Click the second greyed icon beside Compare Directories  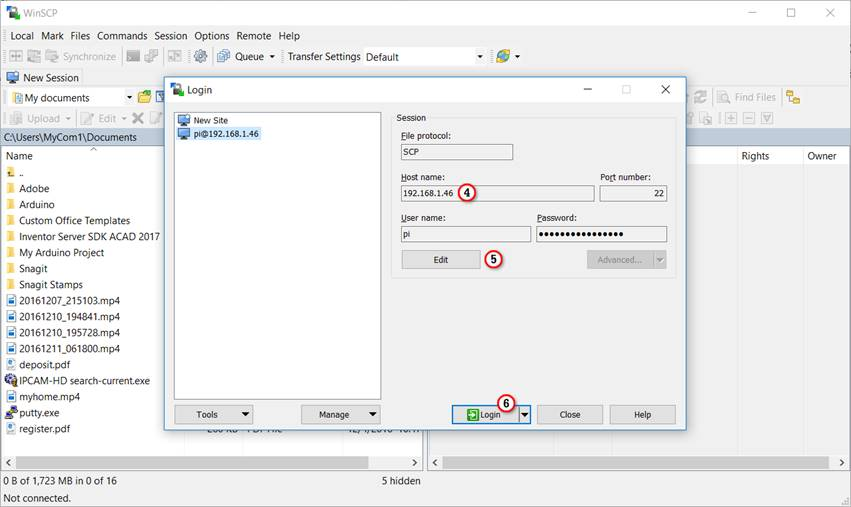(34, 56)
